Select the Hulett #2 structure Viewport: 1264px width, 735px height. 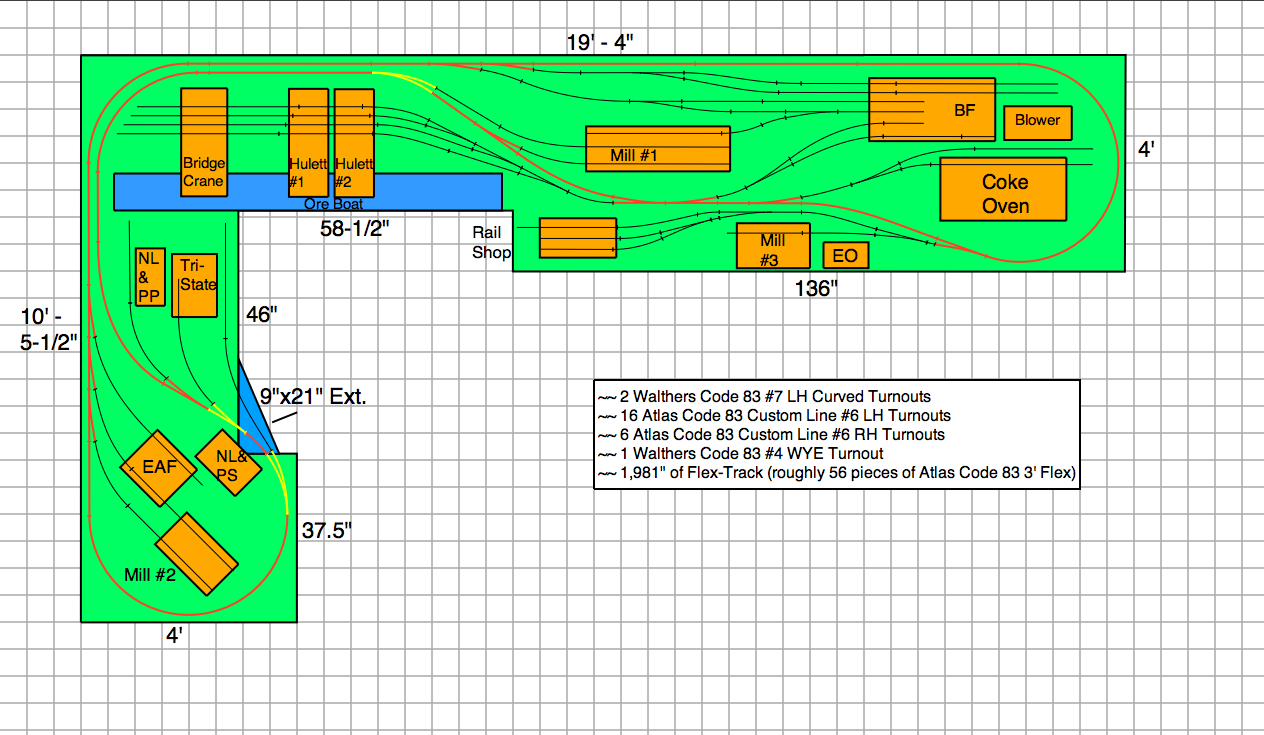tap(354, 143)
